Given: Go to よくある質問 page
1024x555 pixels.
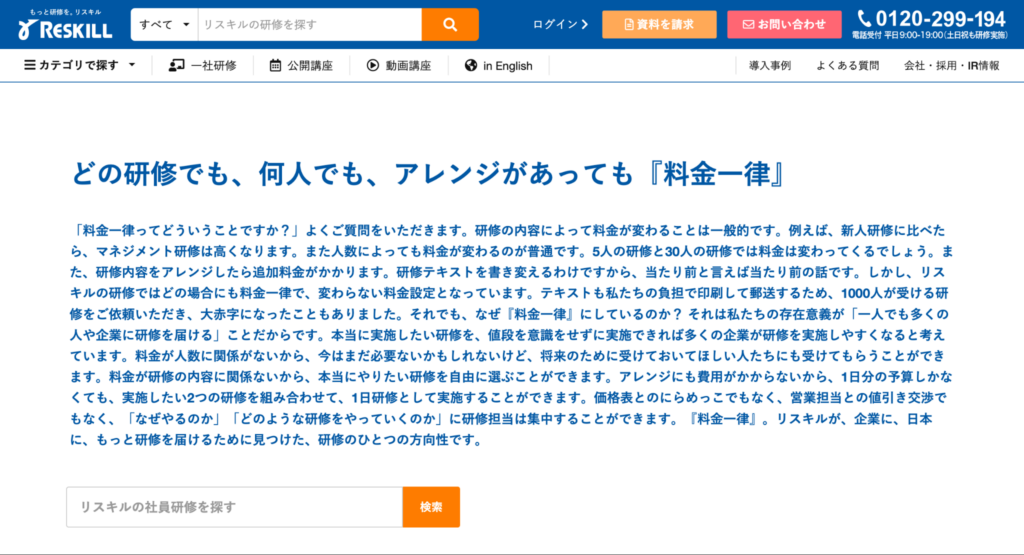Looking at the screenshot, I should (847, 66).
